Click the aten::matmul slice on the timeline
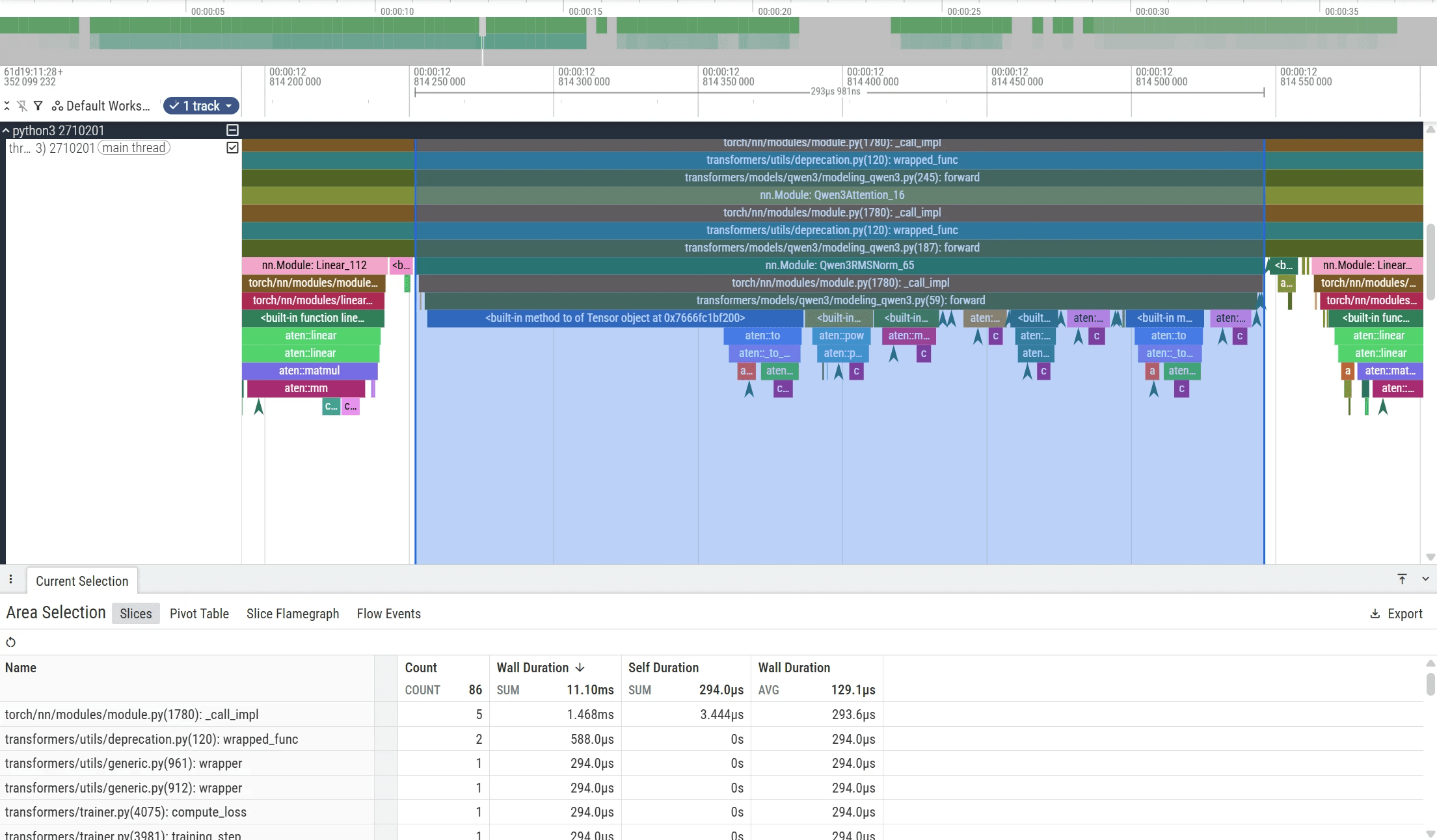Screen dimensions: 1437x840 pyautogui.click(x=309, y=371)
